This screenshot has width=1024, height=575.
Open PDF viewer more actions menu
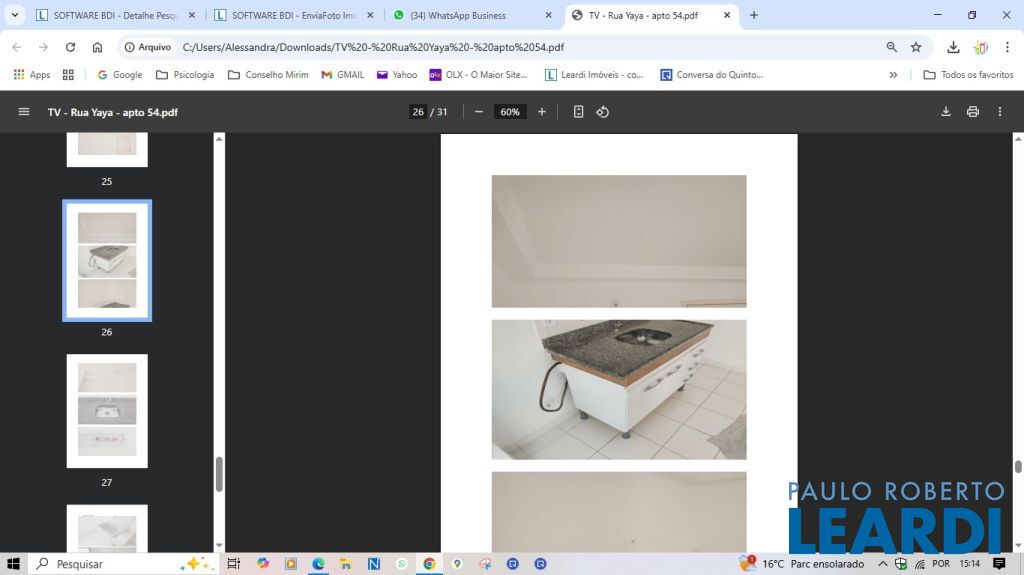pyautogui.click(x=999, y=112)
